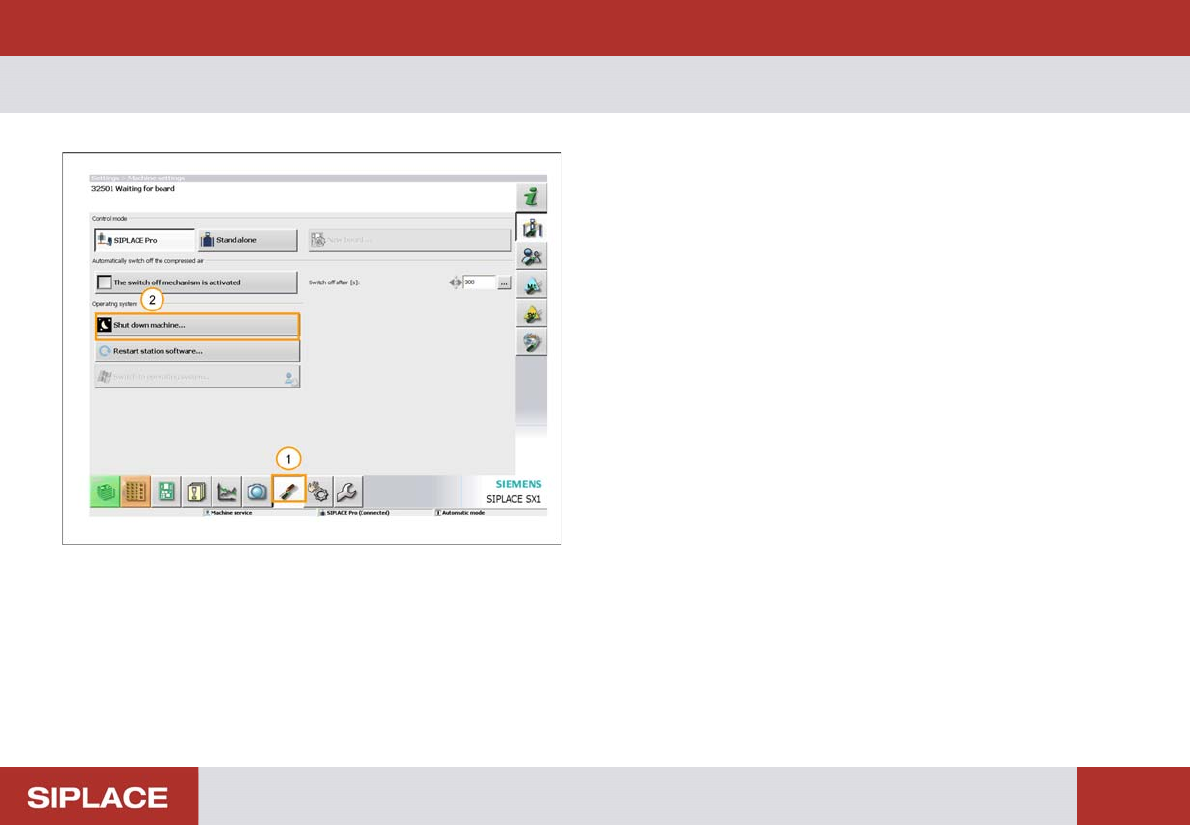Click Switch to operating system button

pos(197,376)
